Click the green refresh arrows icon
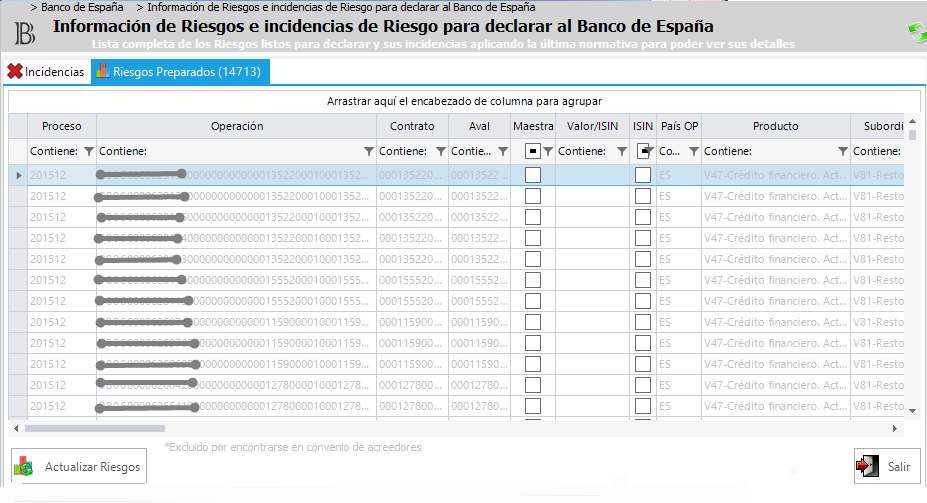This screenshot has width=927, height=503. click(917, 31)
